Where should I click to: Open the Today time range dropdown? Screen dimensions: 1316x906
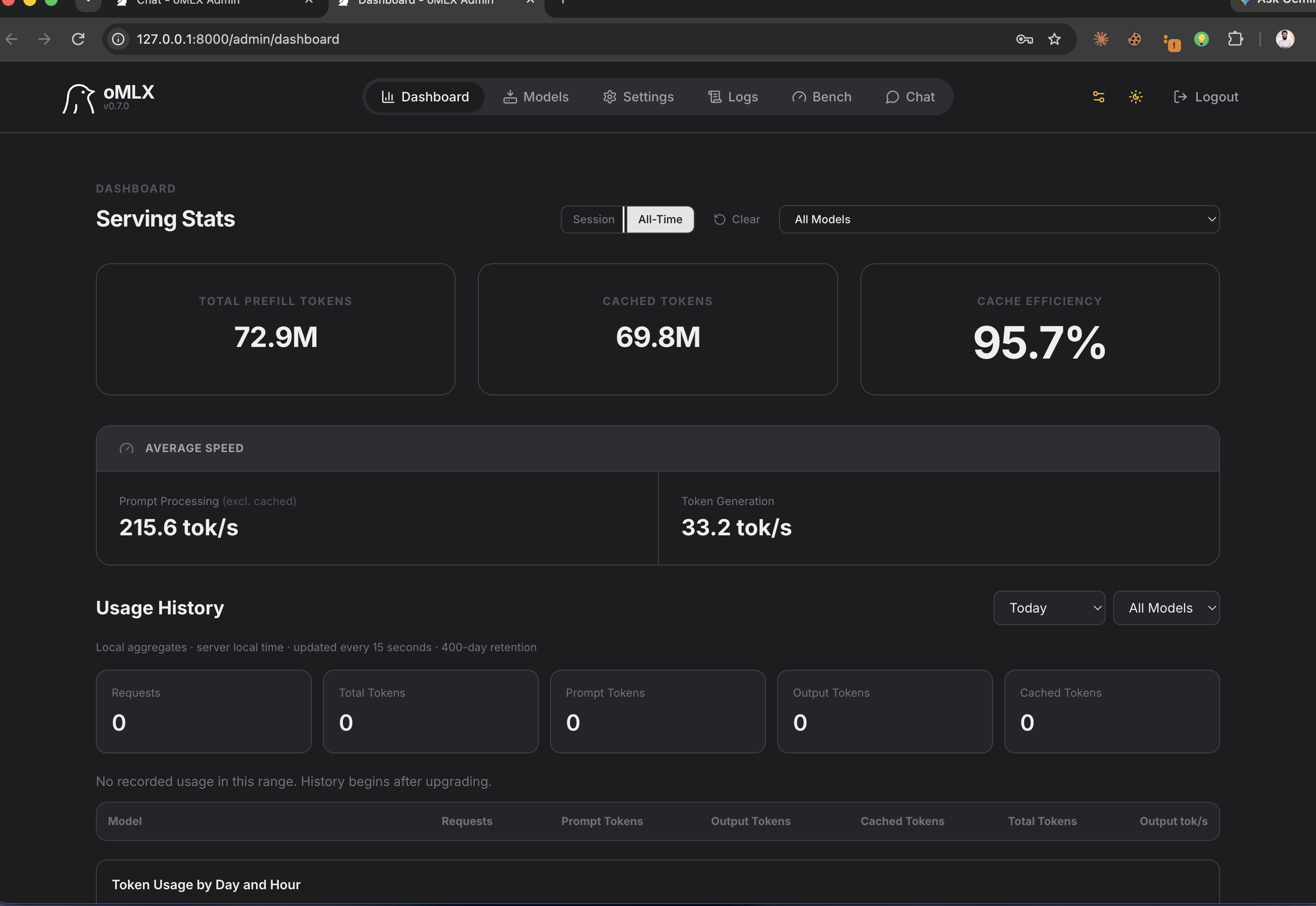(1049, 608)
